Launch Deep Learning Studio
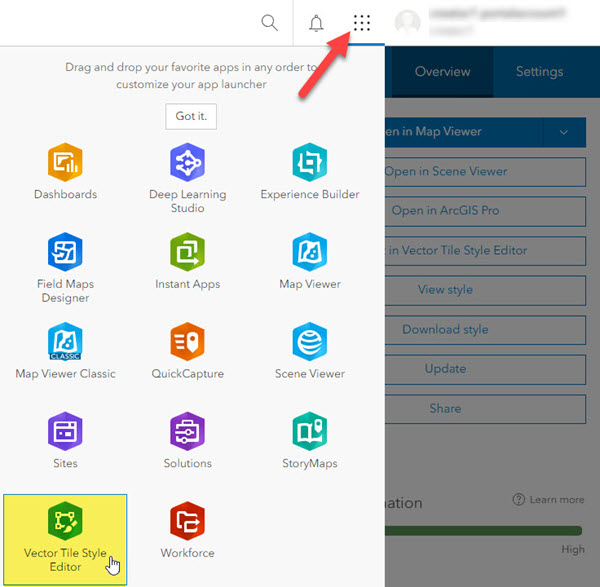This screenshot has height=587, width=600. (x=188, y=162)
